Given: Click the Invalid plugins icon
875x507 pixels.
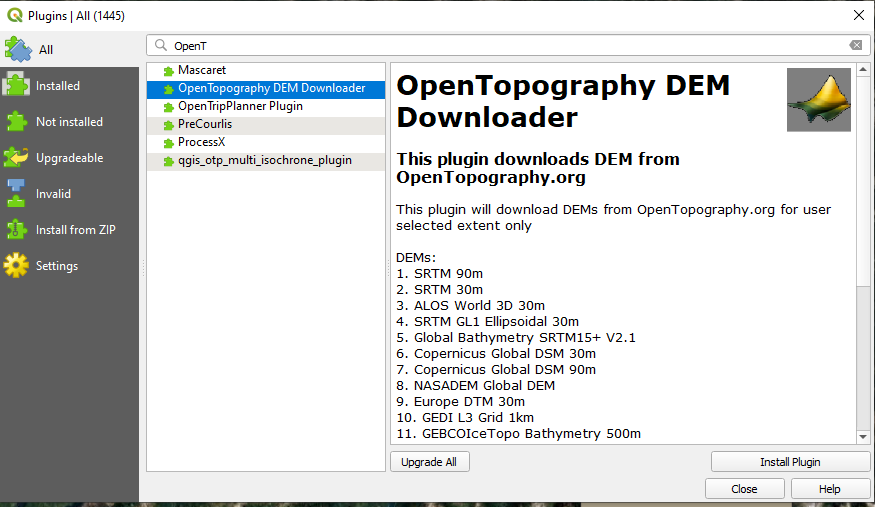Looking at the screenshot, I should pos(17,194).
